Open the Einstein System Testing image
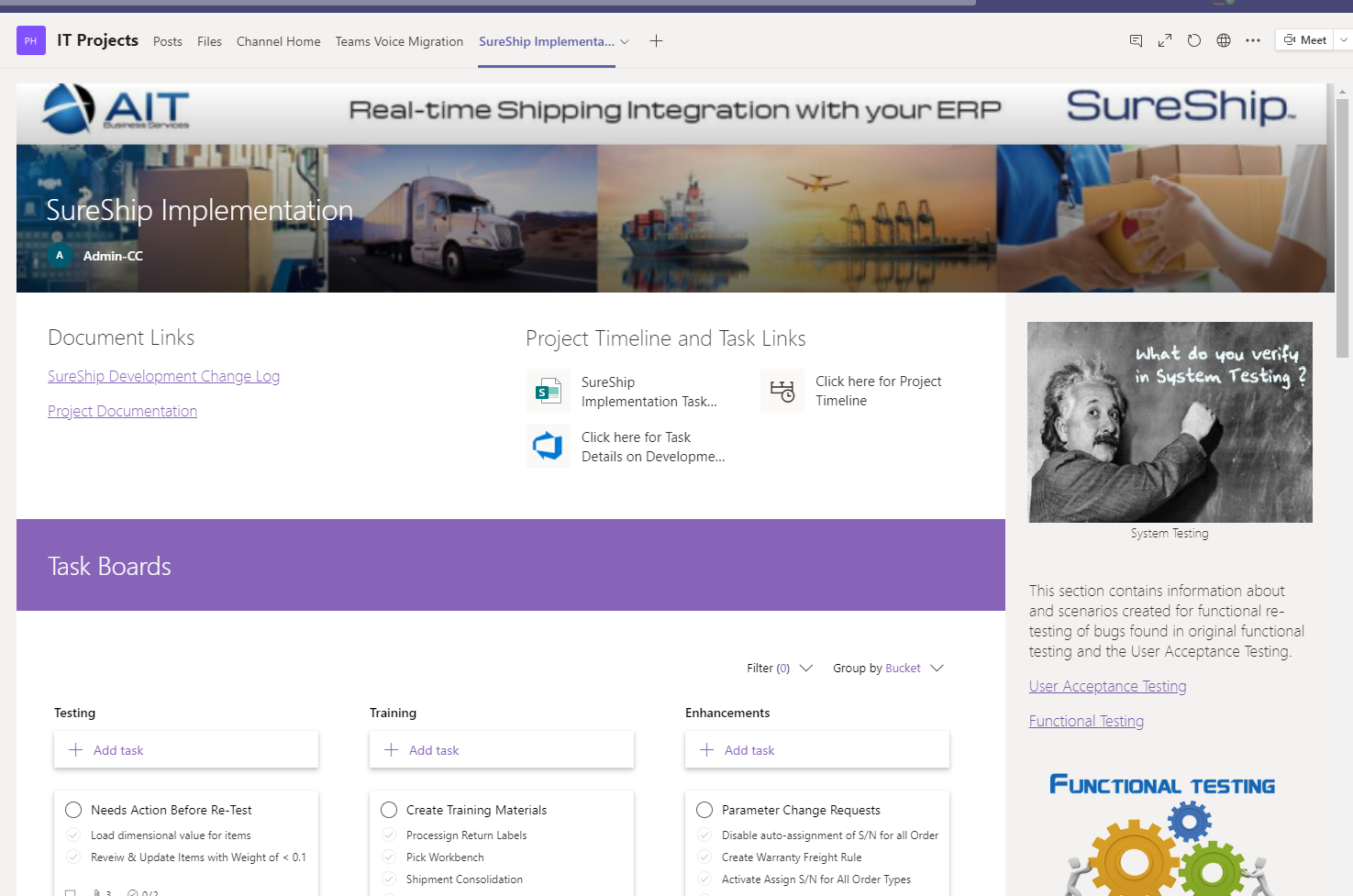Viewport: 1353px width, 896px height. (1170, 422)
